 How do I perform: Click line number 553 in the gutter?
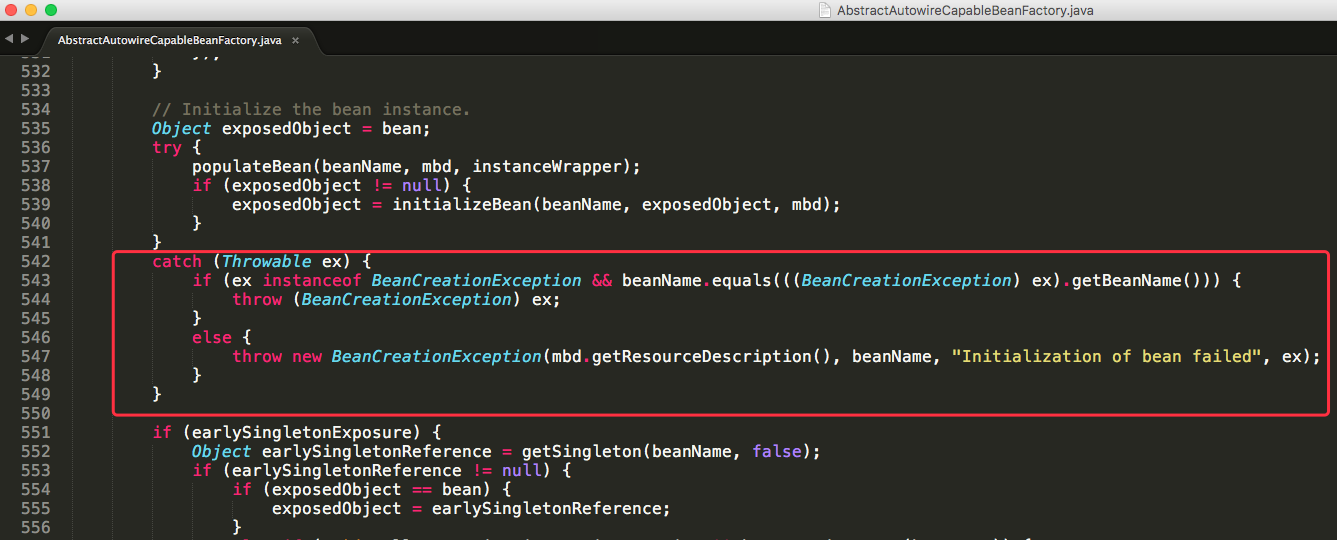(x=35, y=470)
